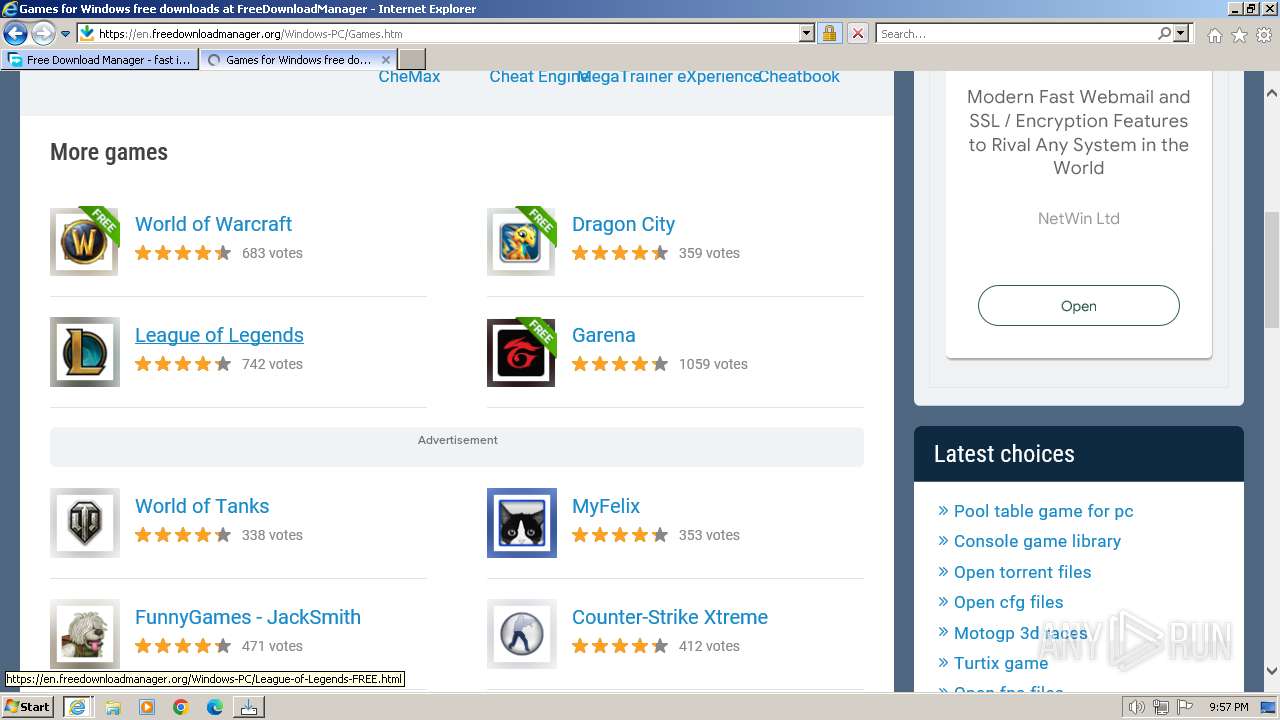Expand the address bar history dropdown
The image size is (1280, 720).
(807, 33)
